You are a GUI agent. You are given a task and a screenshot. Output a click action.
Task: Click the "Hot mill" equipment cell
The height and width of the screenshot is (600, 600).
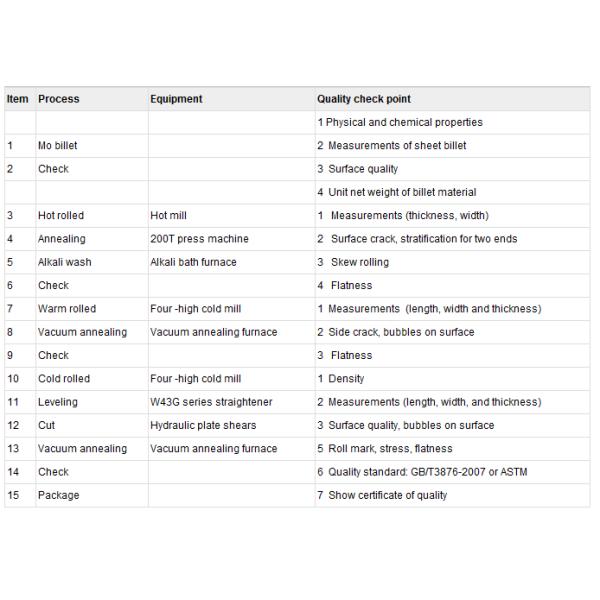[168, 216]
